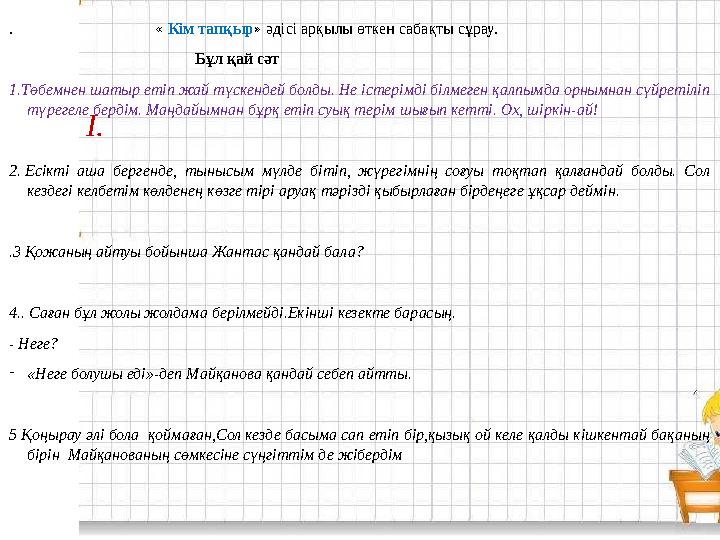
Task: Click the sentence beginning «2. Есікті аша бергенде»
Action: pos(360,171)
